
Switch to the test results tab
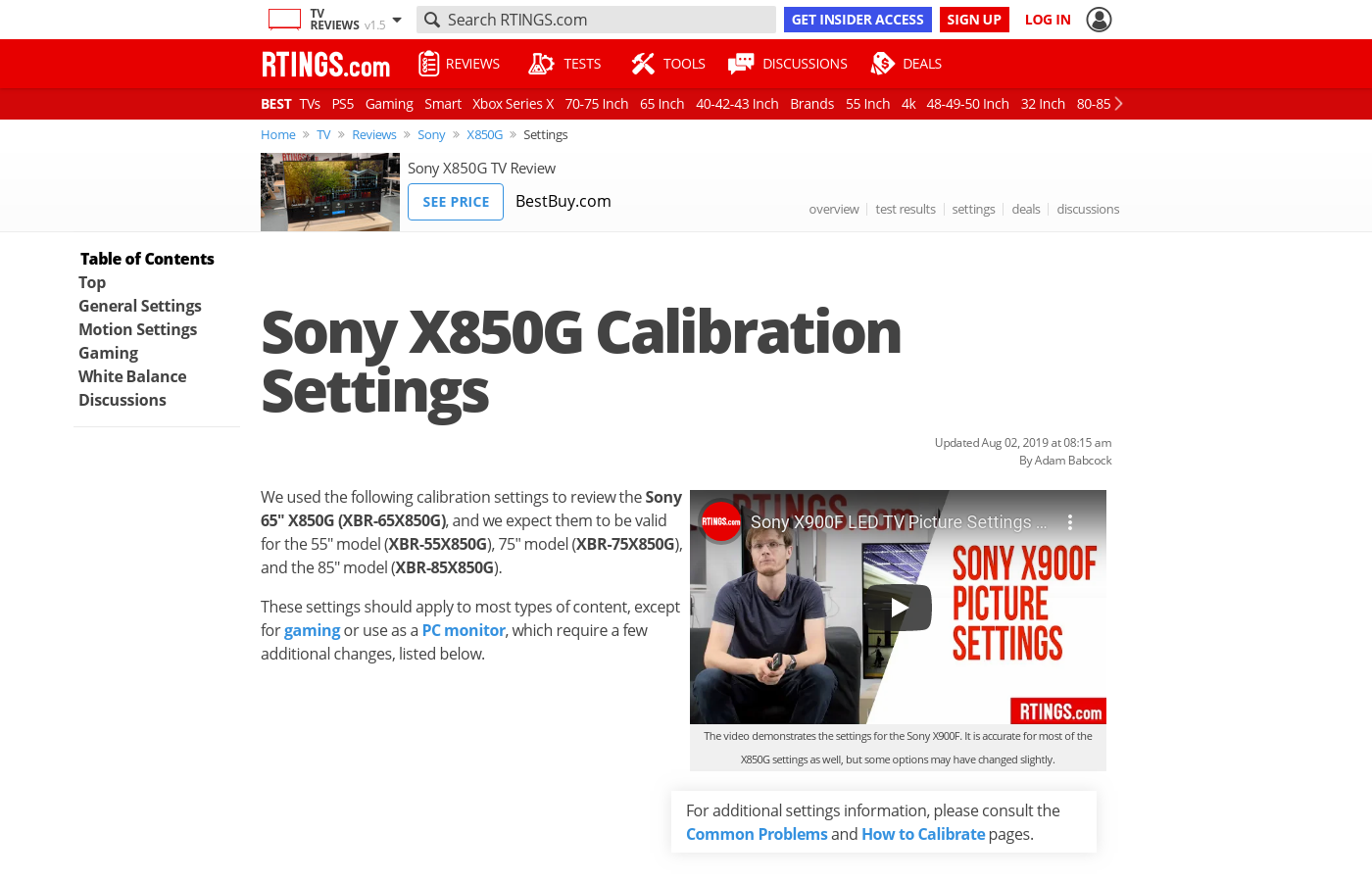coord(906,209)
